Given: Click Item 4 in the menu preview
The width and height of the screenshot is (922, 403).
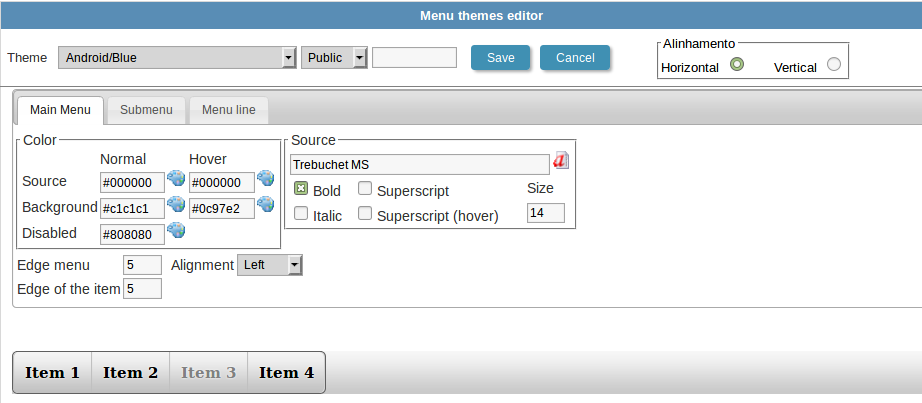Looking at the screenshot, I should pyautogui.click(x=286, y=372).
